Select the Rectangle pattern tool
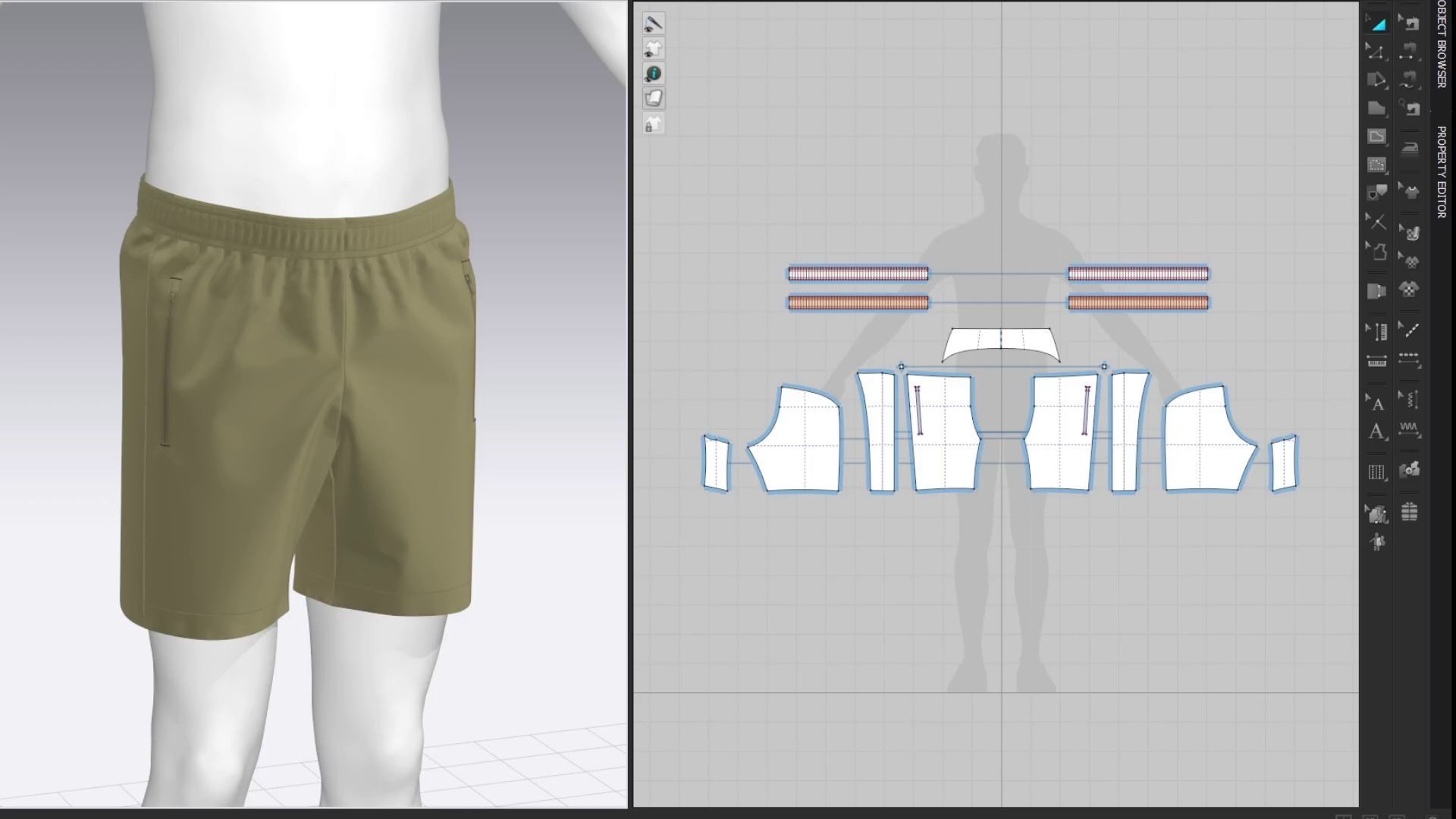The width and height of the screenshot is (1456, 819). tap(1377, 136)
